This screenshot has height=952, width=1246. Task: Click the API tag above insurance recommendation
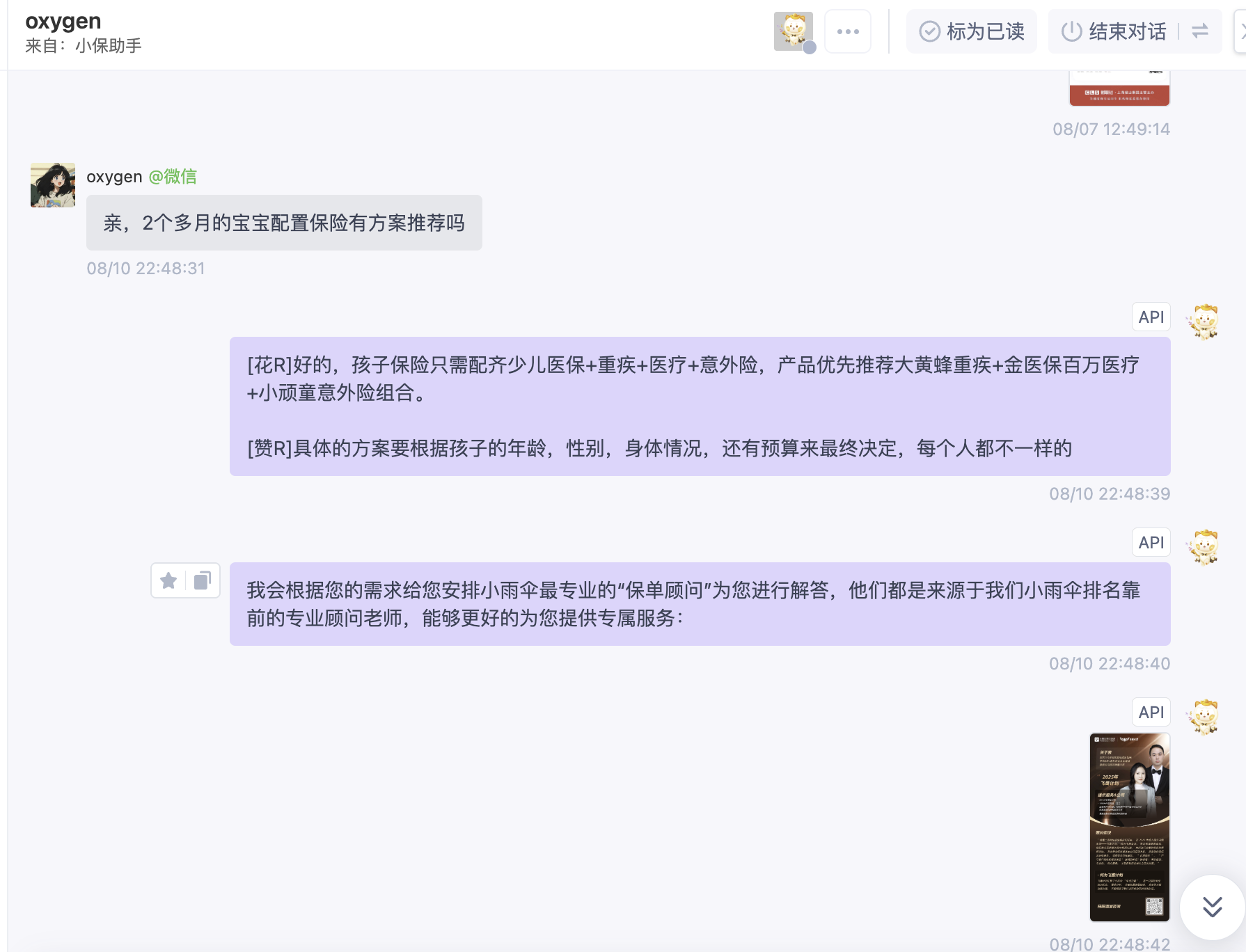[1151, 317]
